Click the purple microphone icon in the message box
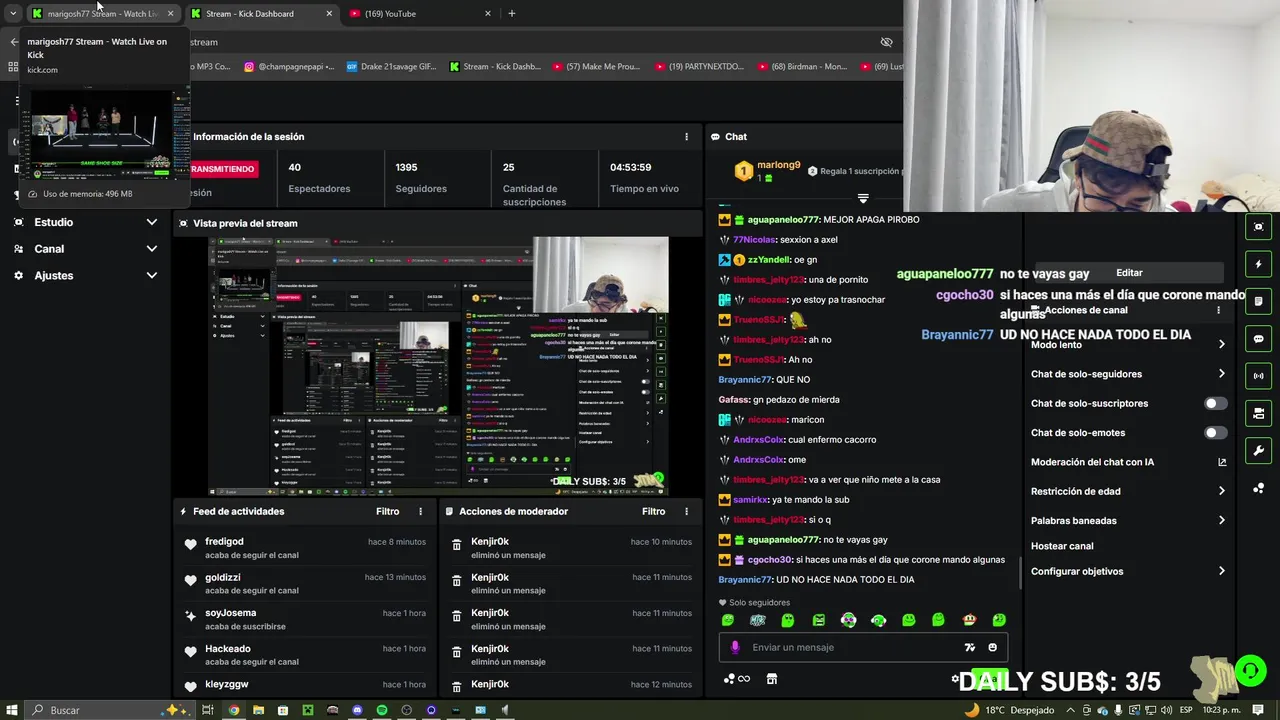Viewport: 1280px width, 720px height. tap(736, 647)
